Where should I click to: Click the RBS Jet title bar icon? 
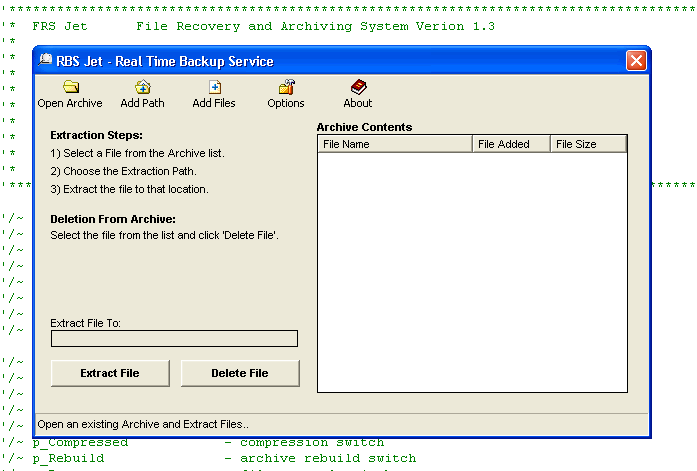46,61
